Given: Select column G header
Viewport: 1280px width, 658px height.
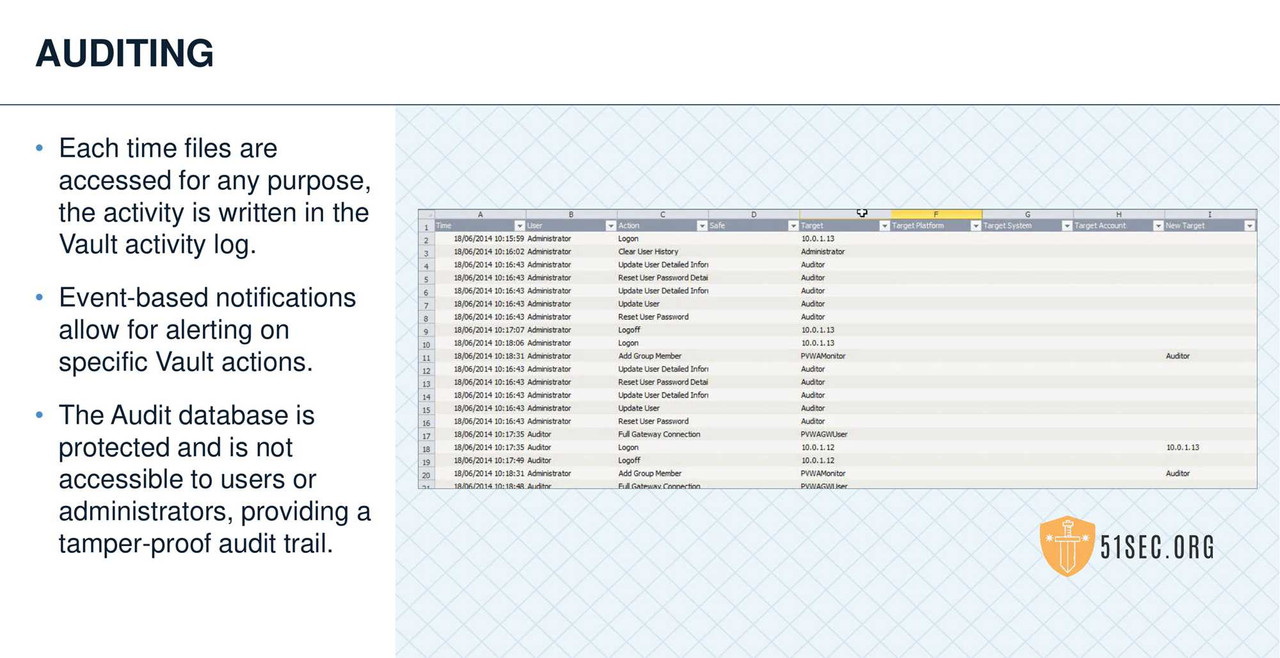Looking at the screenshot, I should click(x=1027, y=214).
